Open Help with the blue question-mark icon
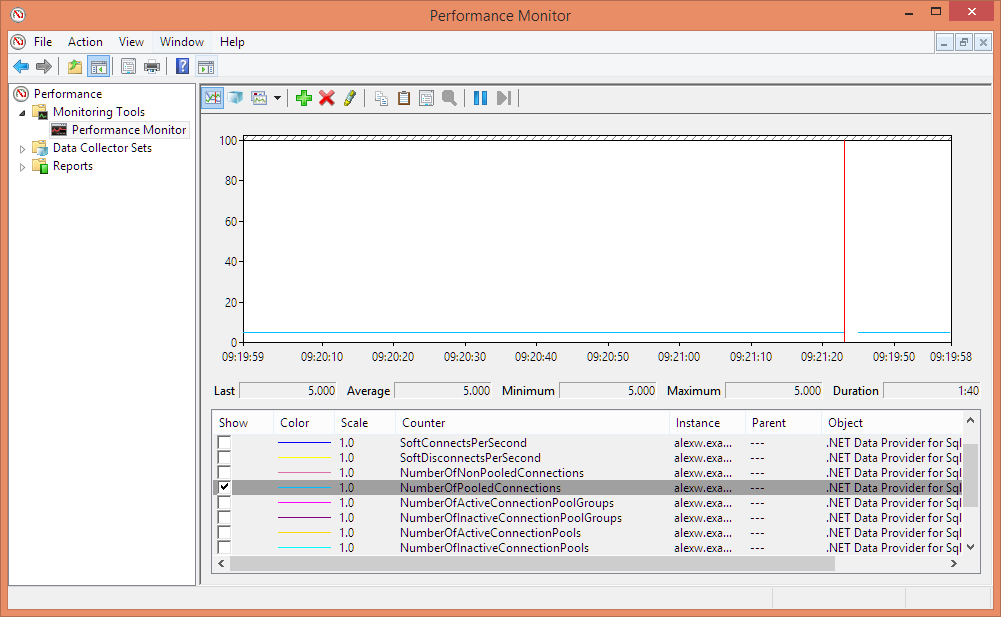 183,66
